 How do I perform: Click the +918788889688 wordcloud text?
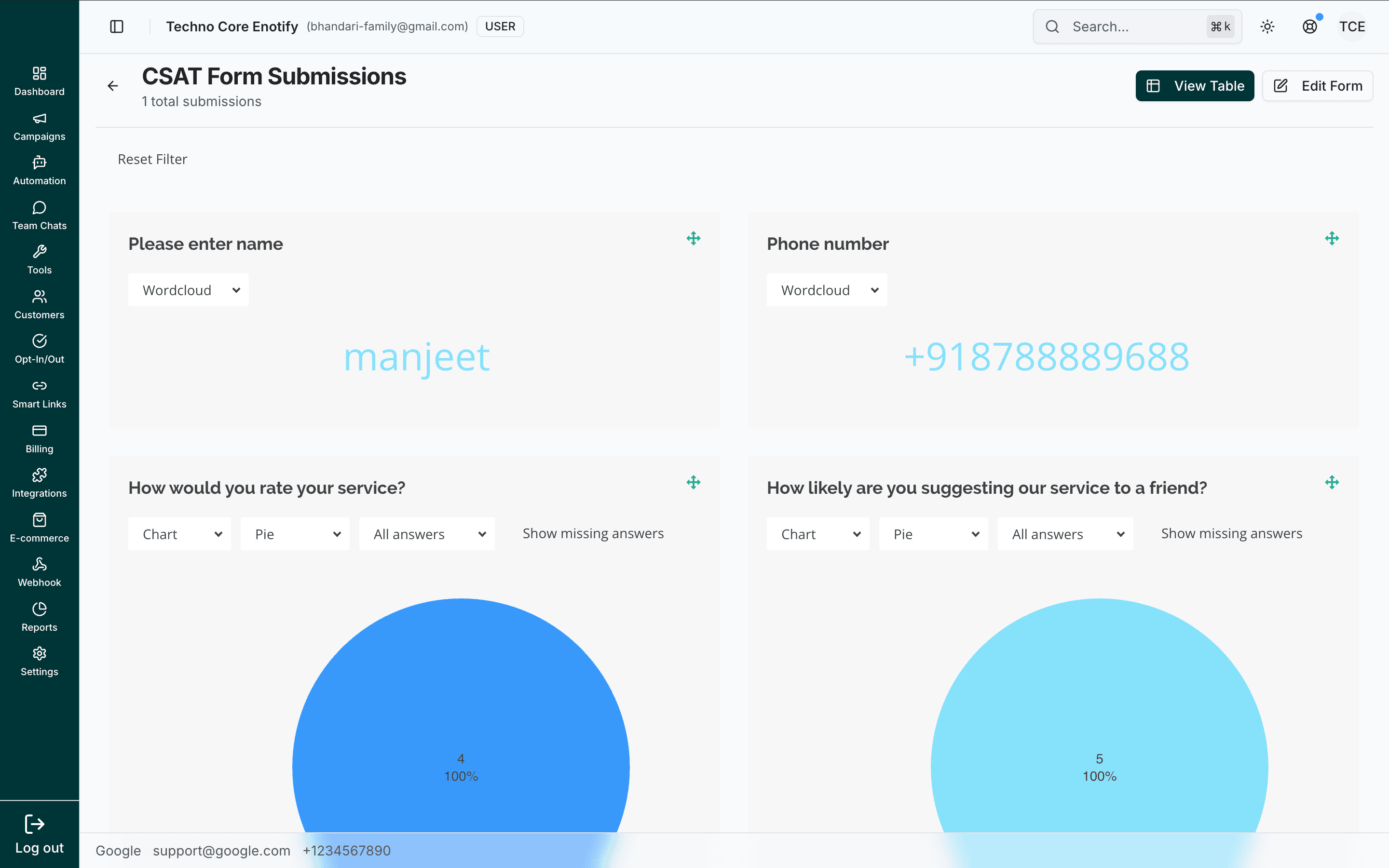[x=1047, y=356]
